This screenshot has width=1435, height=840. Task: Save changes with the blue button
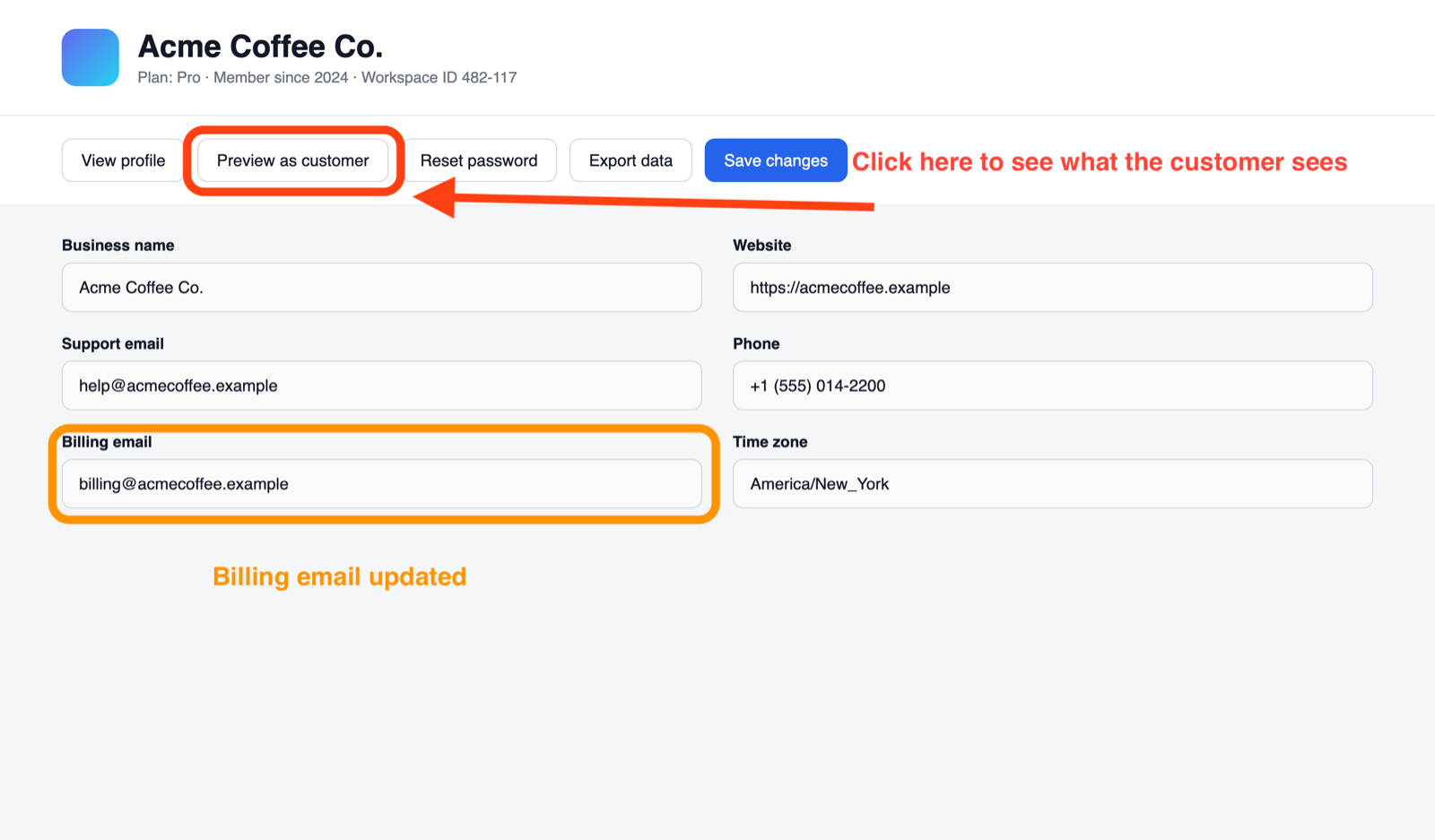pyautogui.click(x=776, y=160)
